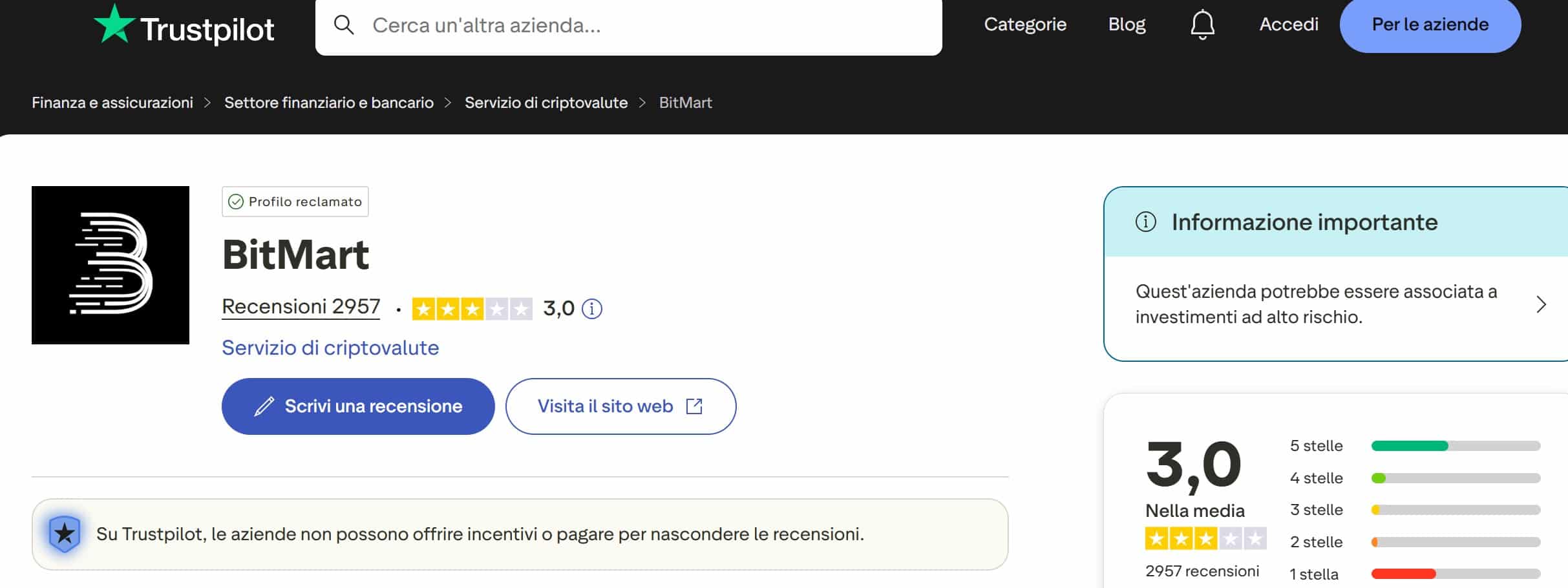Expand the high-risk investment warning with the chevron
This screenshot has width=1568, height=588.
(1542, 304)
